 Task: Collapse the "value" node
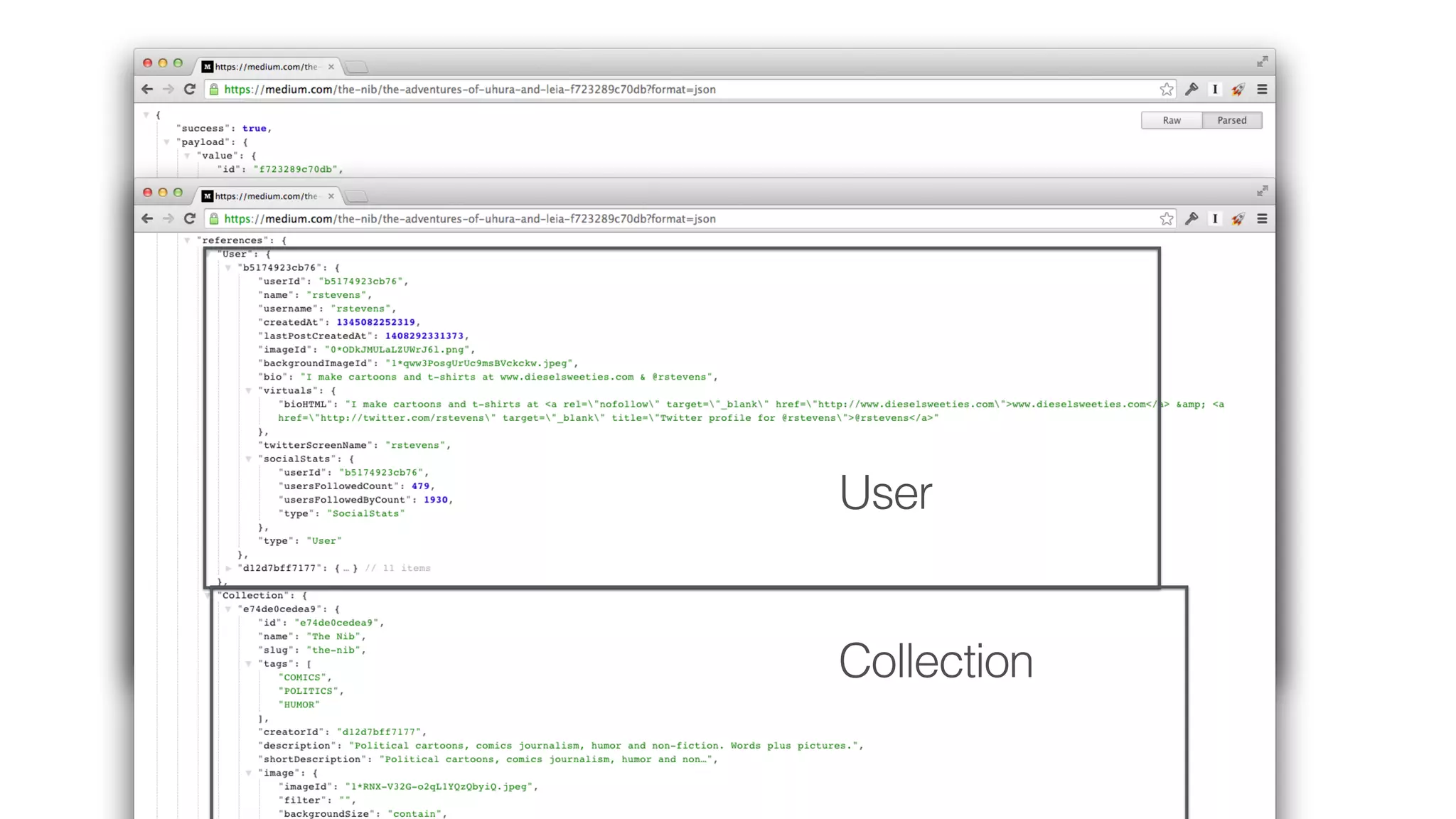pos(188,155)
